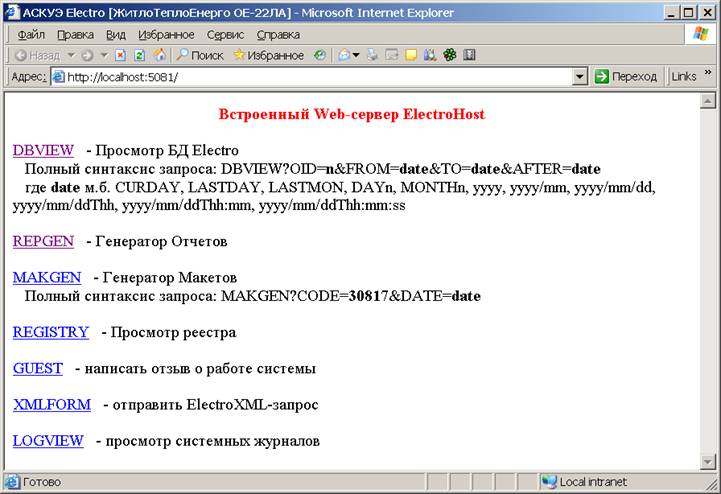721x494 pixels.
Task: Open the Back history dropdown arrow
Action: [x=71, y=56]
